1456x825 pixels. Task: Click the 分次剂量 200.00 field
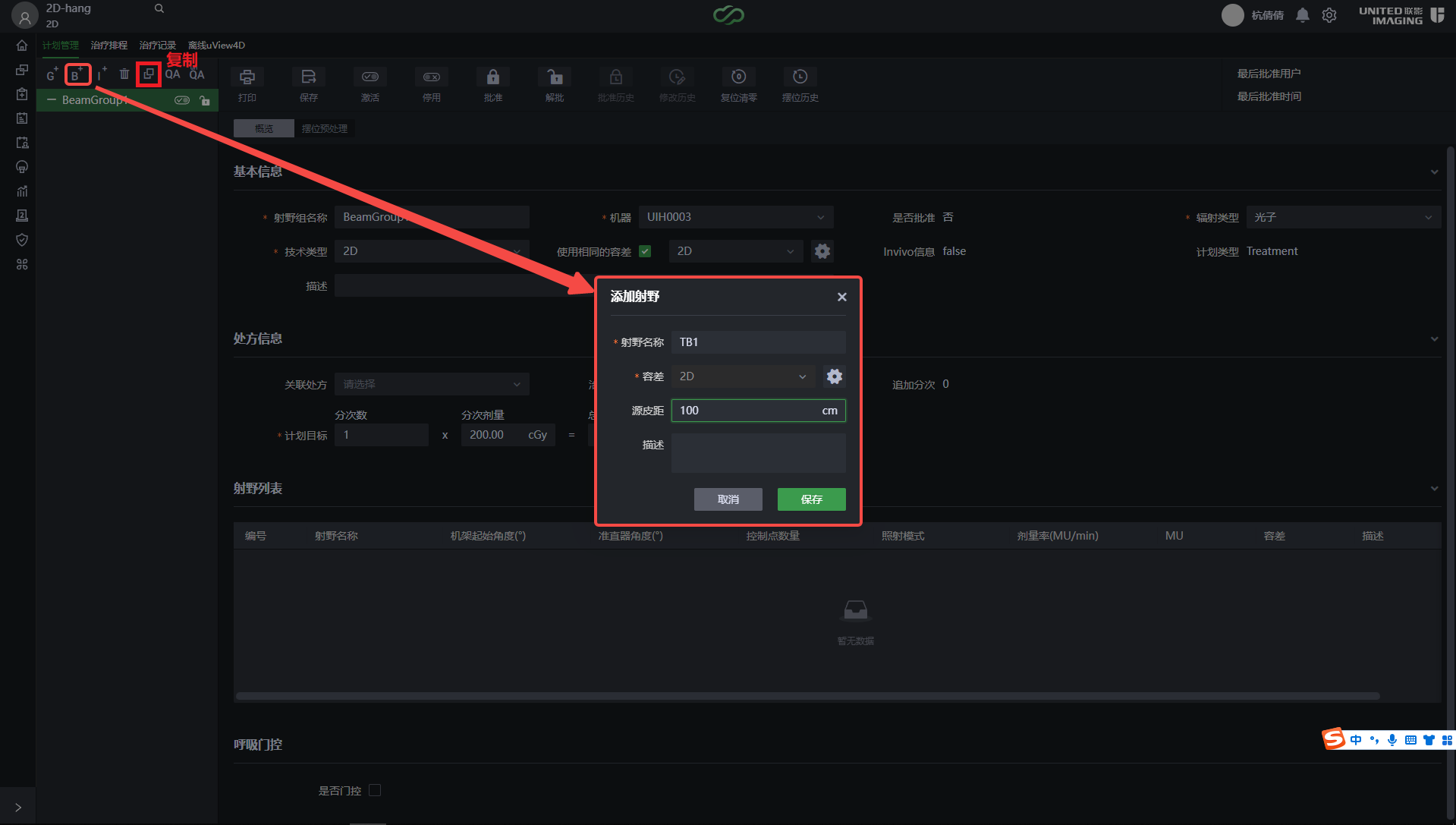pos(508,435)
